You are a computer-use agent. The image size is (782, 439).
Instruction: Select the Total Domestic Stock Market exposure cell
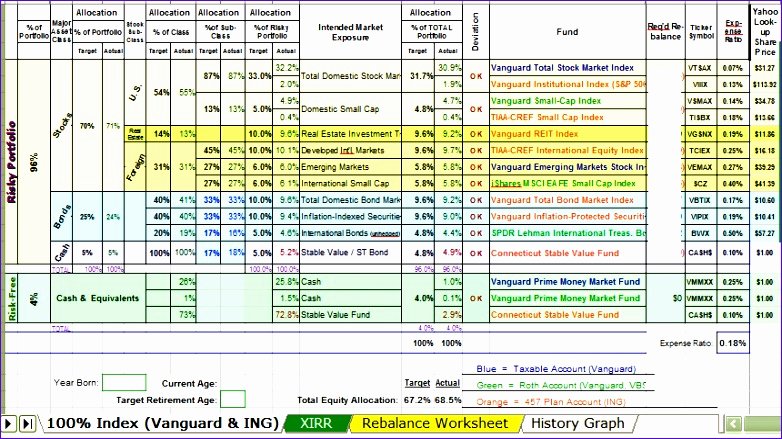click(351, 76)
